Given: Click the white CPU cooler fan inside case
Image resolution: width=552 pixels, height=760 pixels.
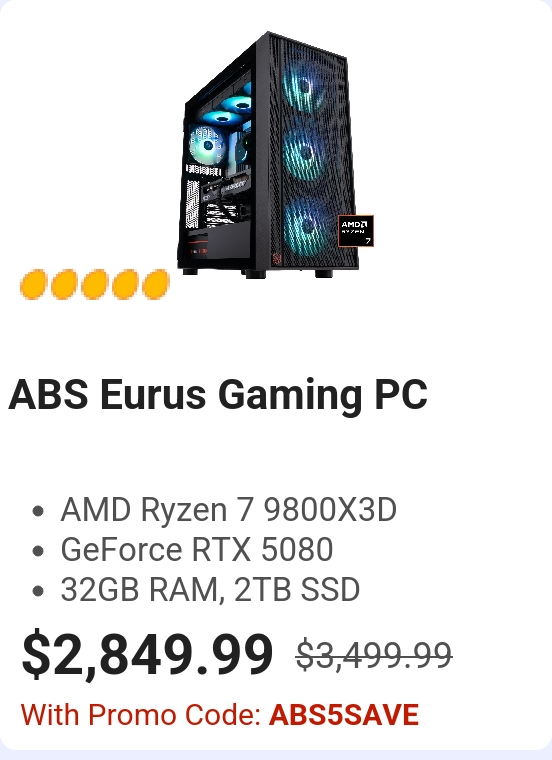Looking at the screenshot, I should click(207, 145).
